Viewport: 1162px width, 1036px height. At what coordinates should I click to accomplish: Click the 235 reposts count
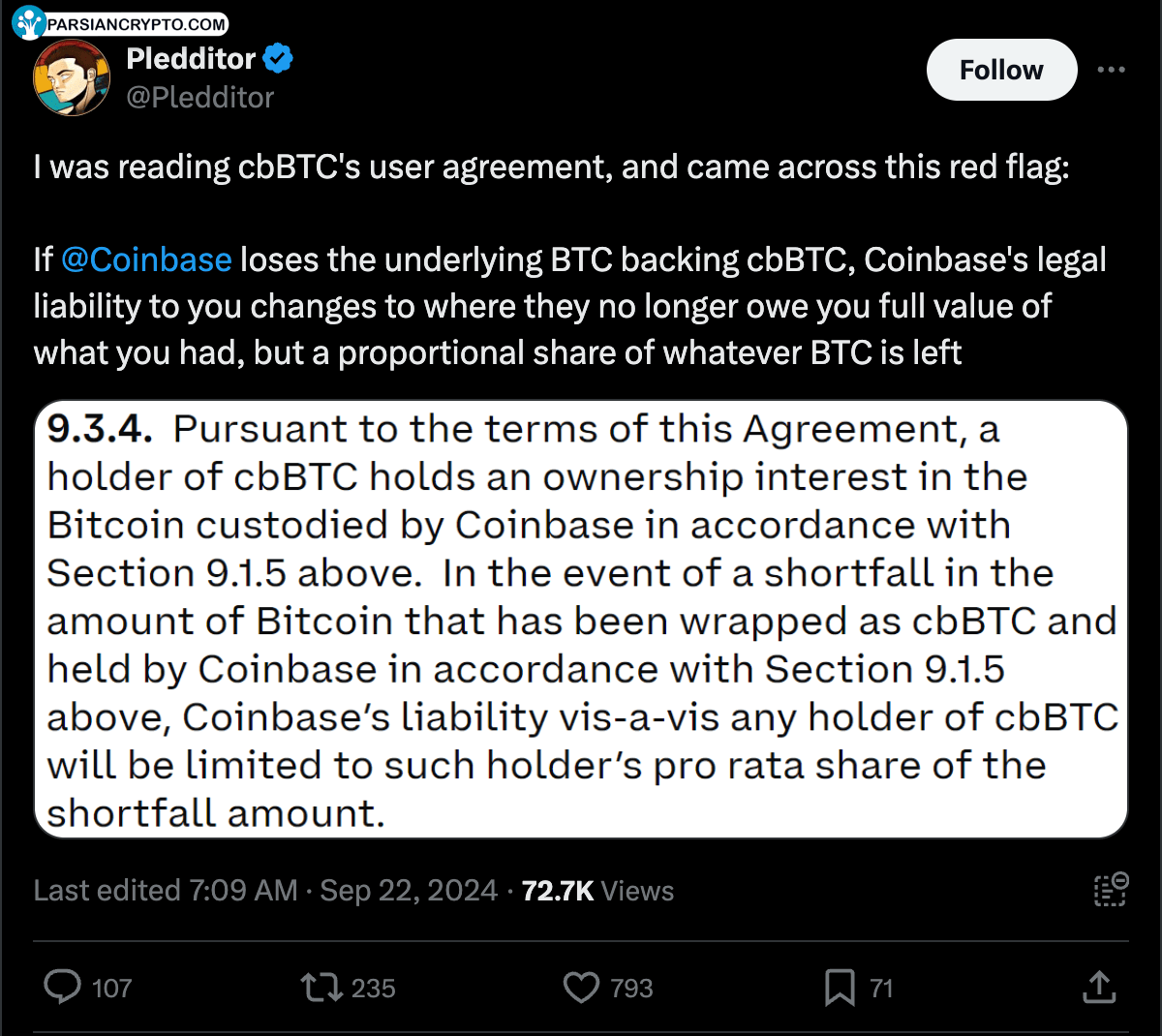[373, 989]
